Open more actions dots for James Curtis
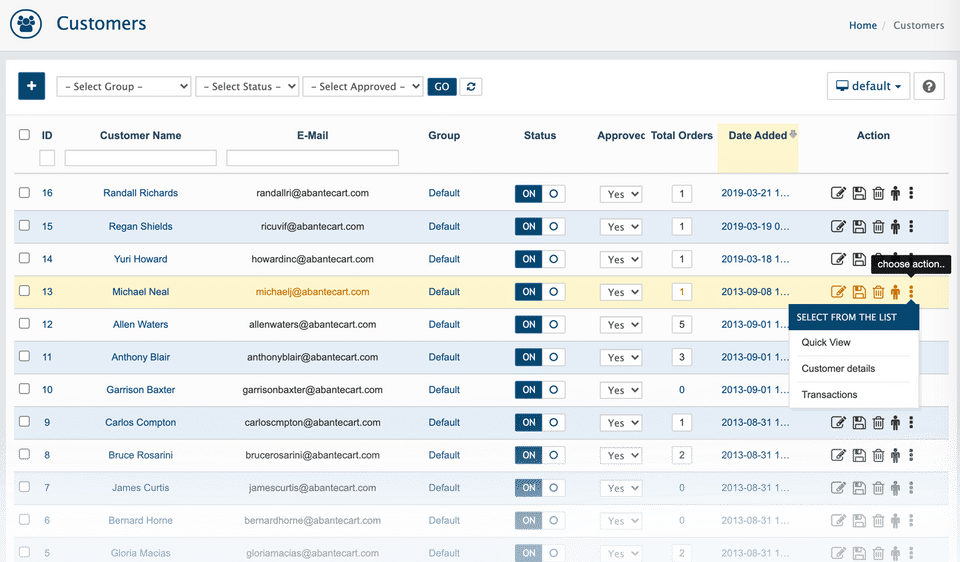The image size is (960, 562). point(911,488)
